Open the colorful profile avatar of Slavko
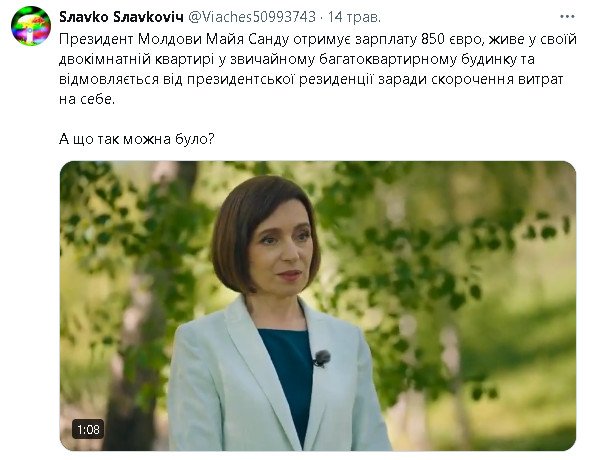The width and height of the screenshot is (589, 460). click(31, 26)
